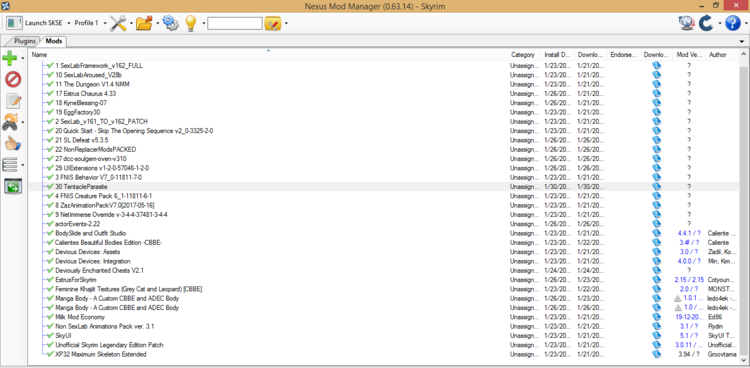Screen dimensions: 750x368
Task: Click version link 3.0.11 for Unofficial Patch
Action: 689,345
